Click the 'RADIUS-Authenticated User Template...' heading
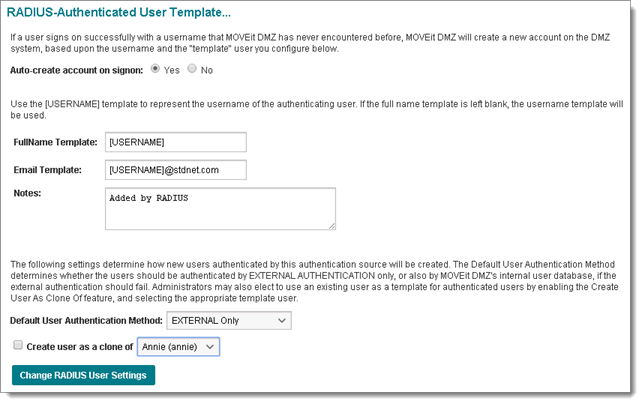This screenshot has height=404, width=642. click(x=121, y=12)
